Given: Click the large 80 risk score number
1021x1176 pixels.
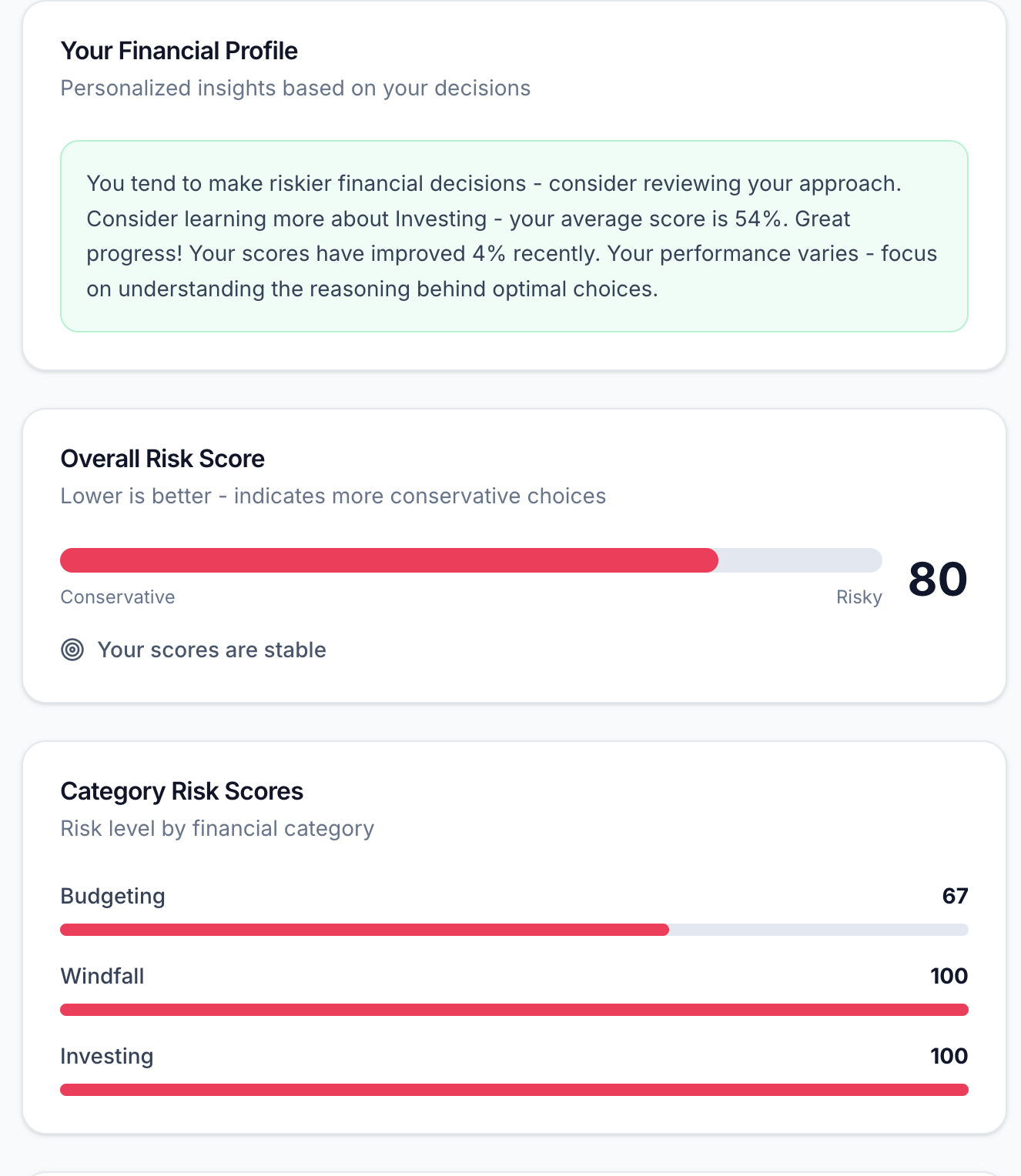Looking at the screenshot, I should click(937, 579).
